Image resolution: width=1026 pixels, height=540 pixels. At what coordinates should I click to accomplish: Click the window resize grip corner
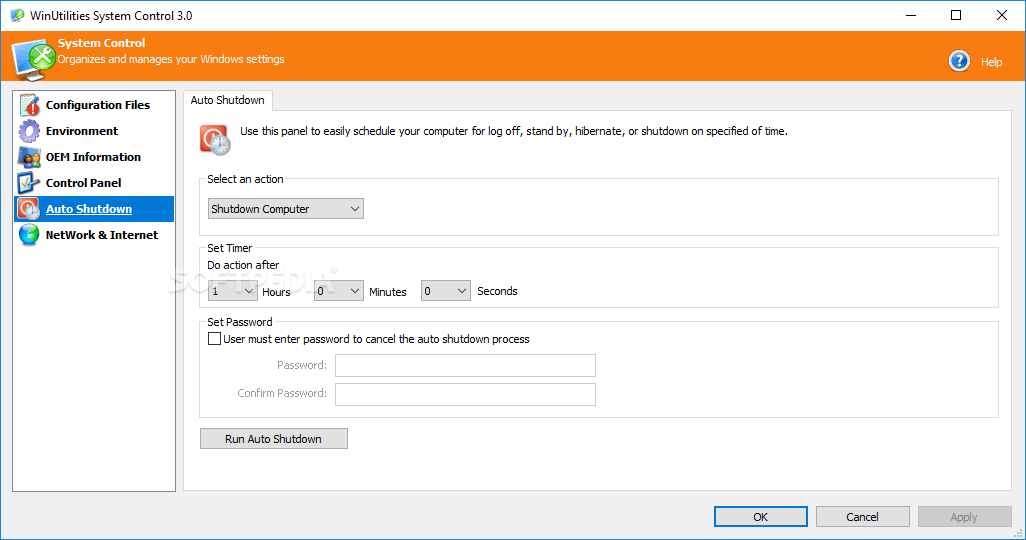coord(1018,533)
